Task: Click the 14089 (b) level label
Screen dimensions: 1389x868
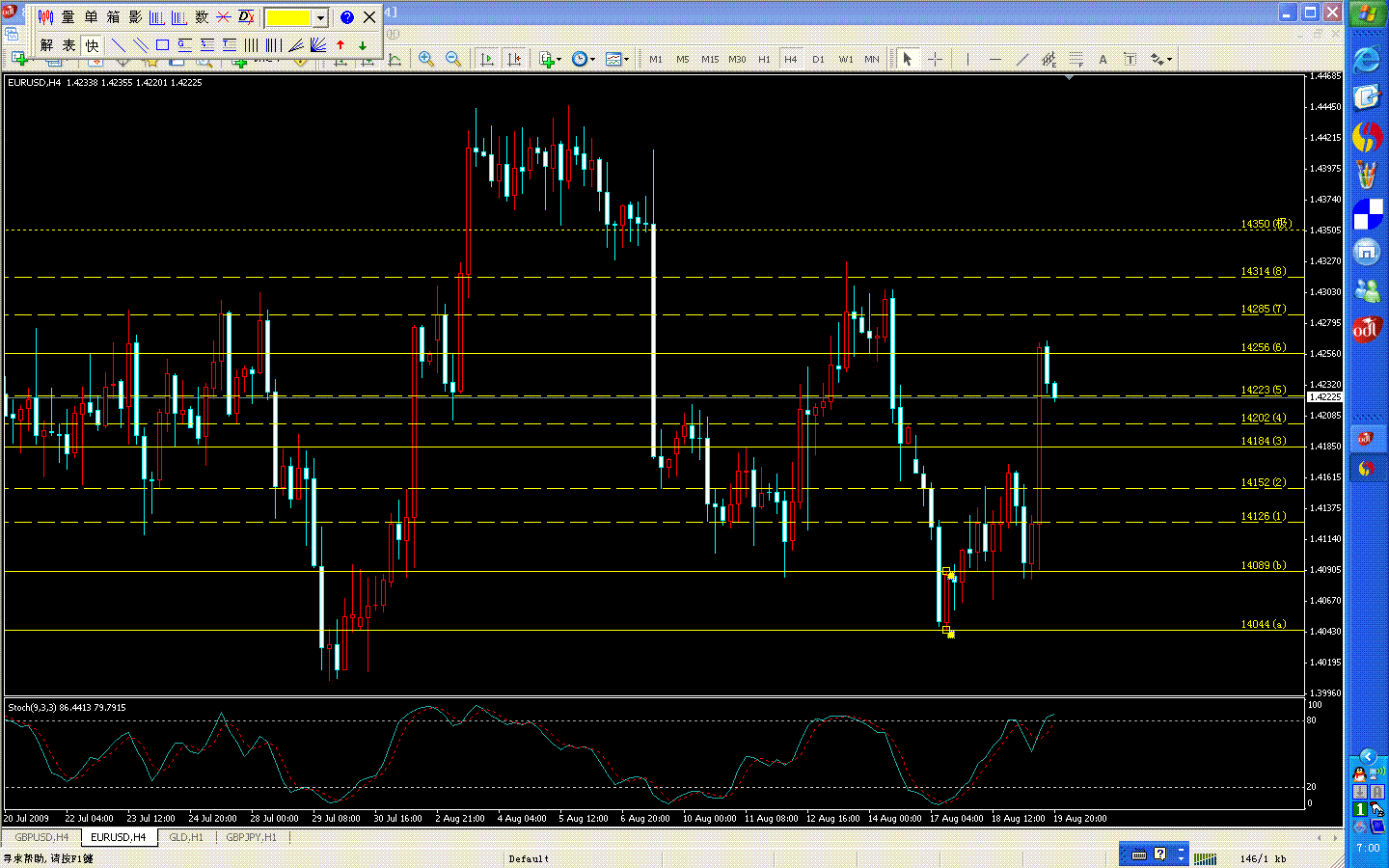Action: coord(1264,565)
